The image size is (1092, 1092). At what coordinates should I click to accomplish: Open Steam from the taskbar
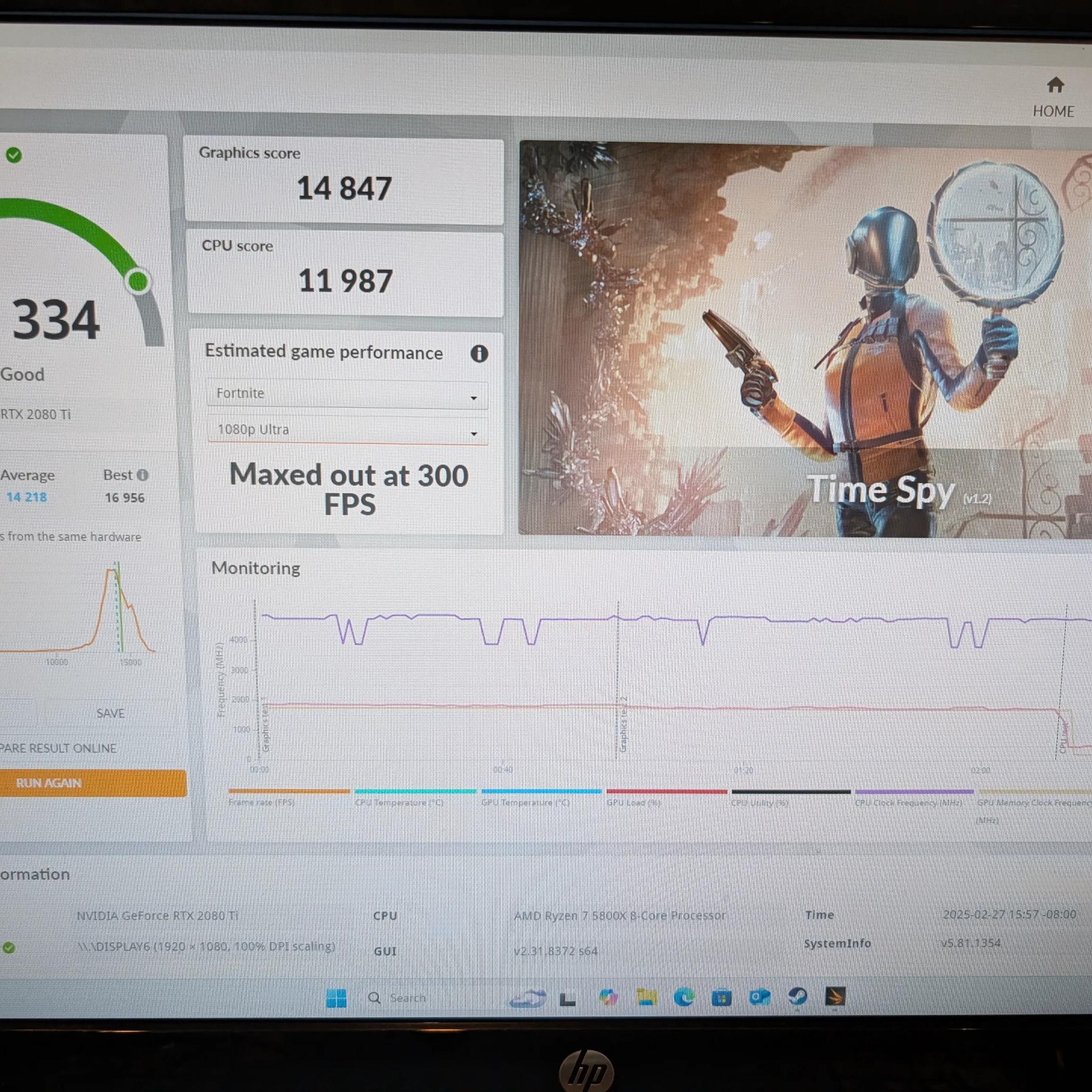point(798,997)
